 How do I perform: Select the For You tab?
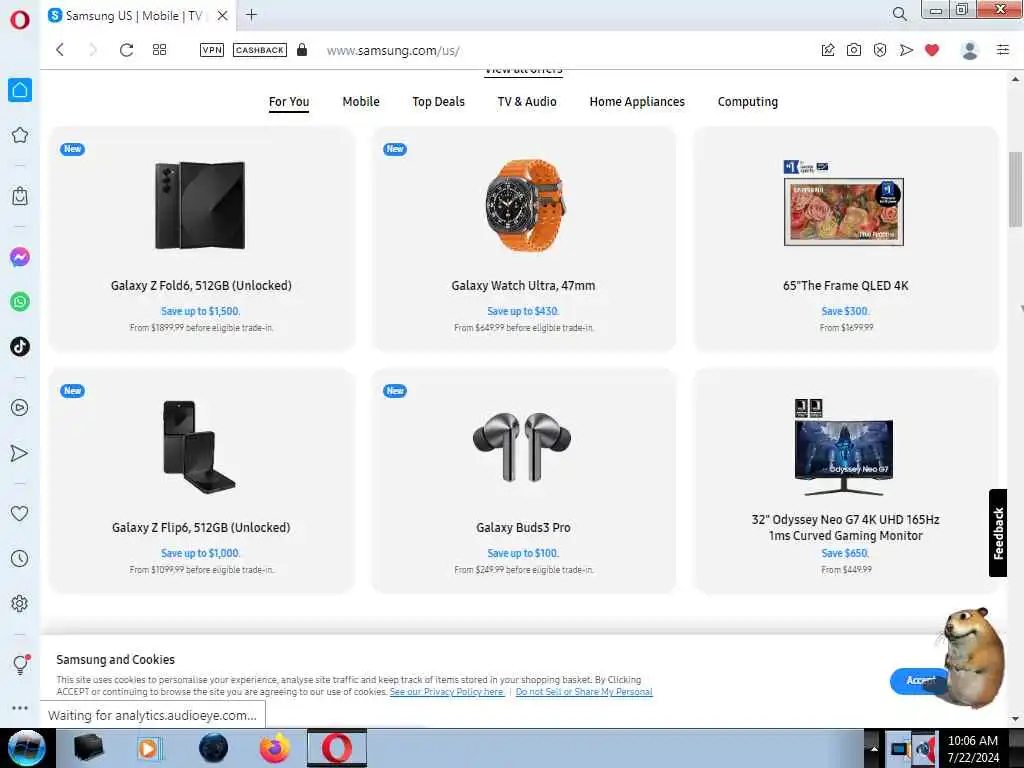(289, 102)
